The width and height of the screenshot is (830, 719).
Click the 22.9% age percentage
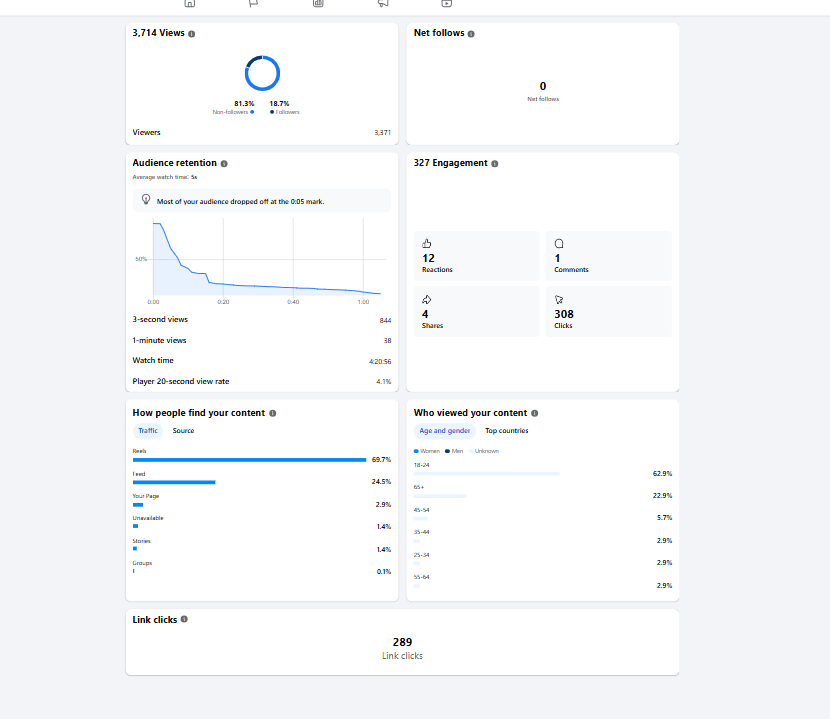tap(662, 496)
